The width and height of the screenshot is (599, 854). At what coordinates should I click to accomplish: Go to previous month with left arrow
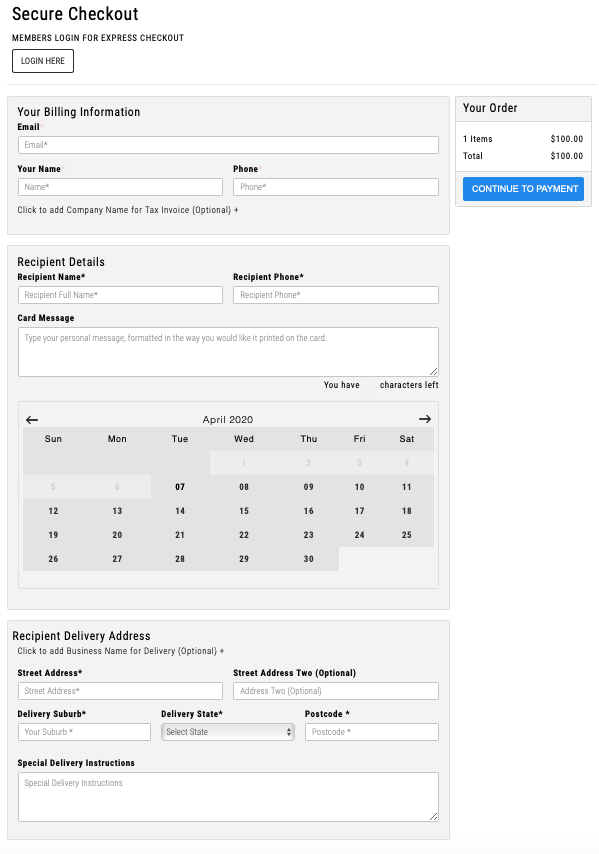click(x=32, y=419)
